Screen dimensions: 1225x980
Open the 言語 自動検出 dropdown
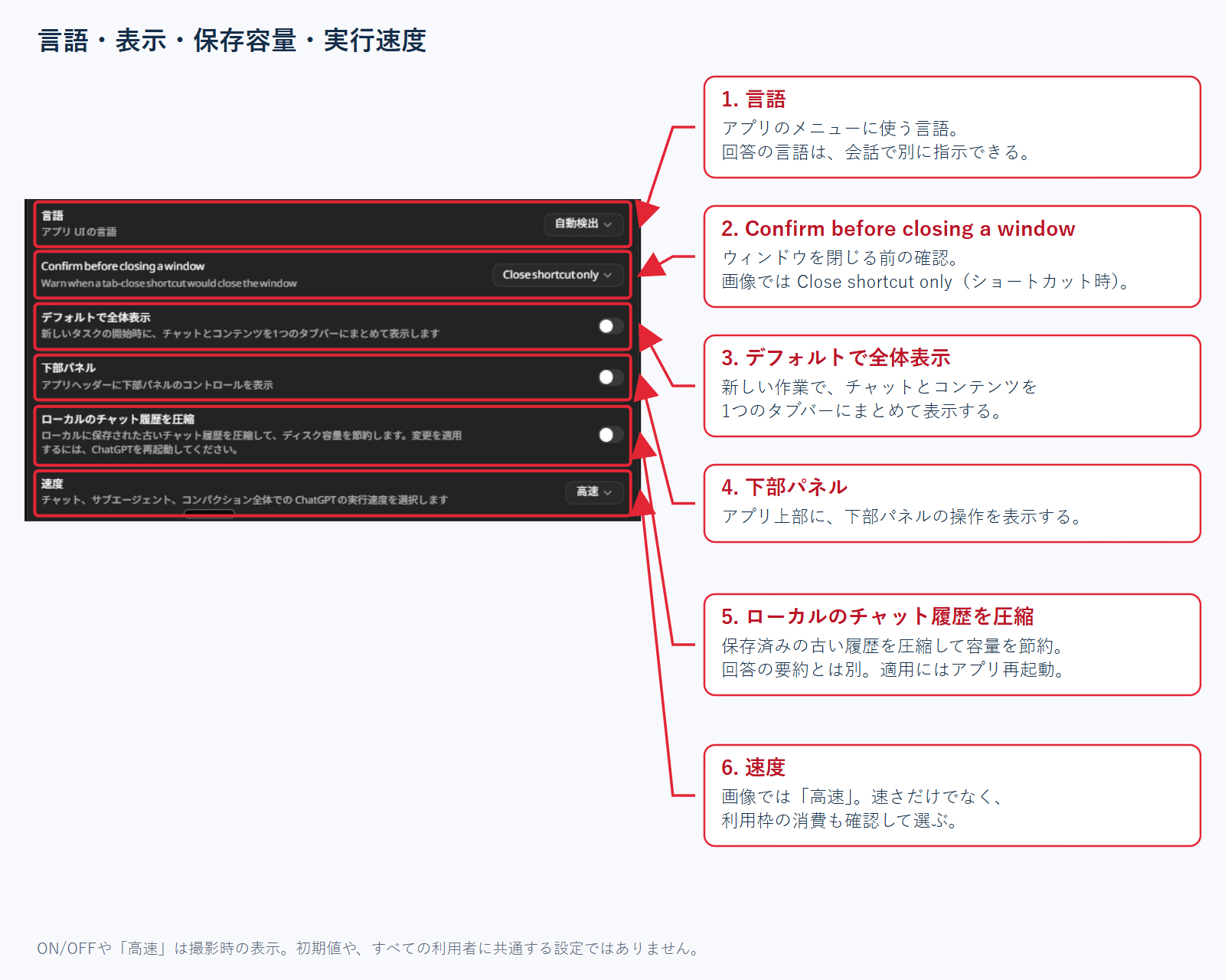click(x=583, y=224)
